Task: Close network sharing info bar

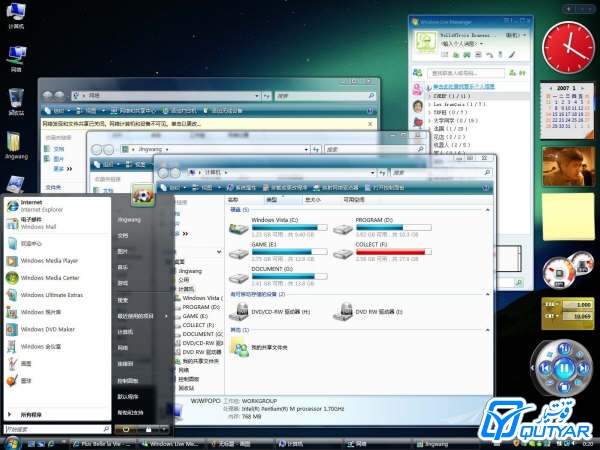Action: pyautogui.click(x=370, y=124)
